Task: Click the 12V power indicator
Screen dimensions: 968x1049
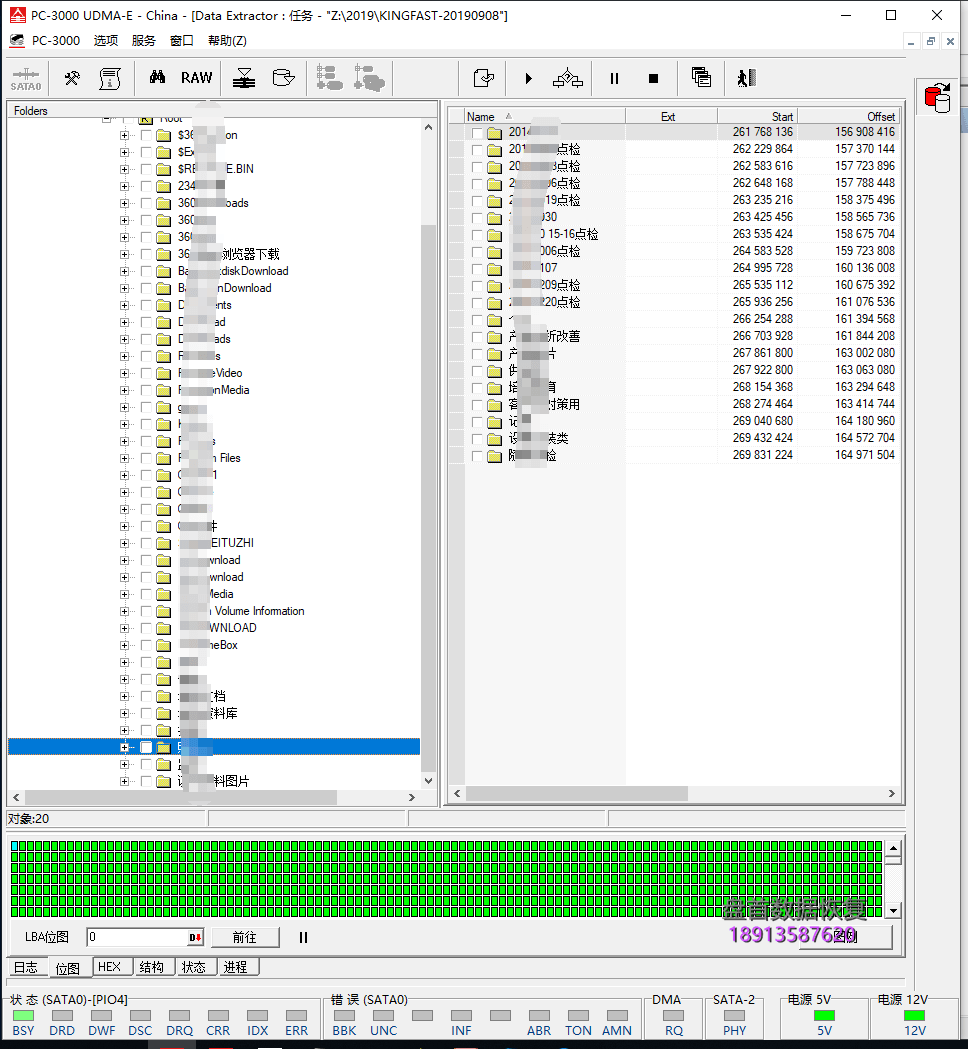Action: click(914, 1016)
